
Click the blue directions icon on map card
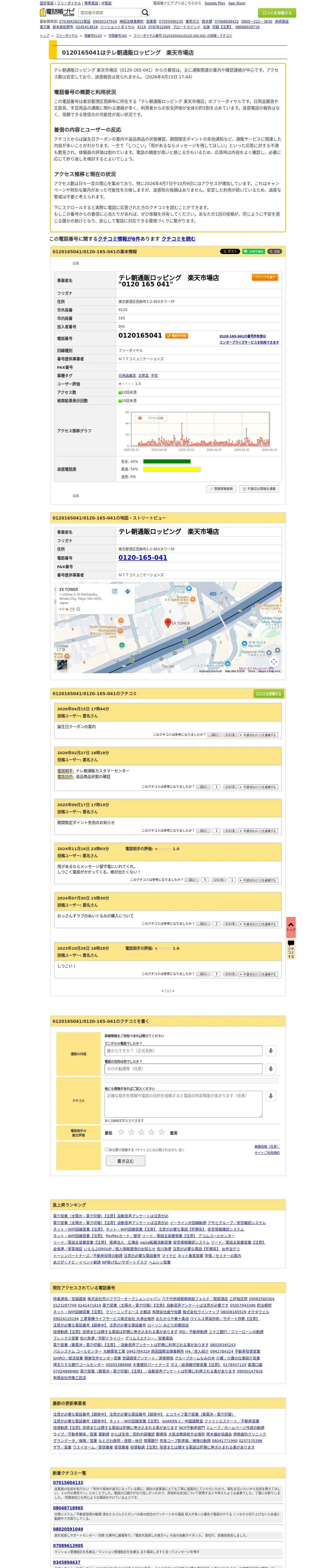pos(127,591)
